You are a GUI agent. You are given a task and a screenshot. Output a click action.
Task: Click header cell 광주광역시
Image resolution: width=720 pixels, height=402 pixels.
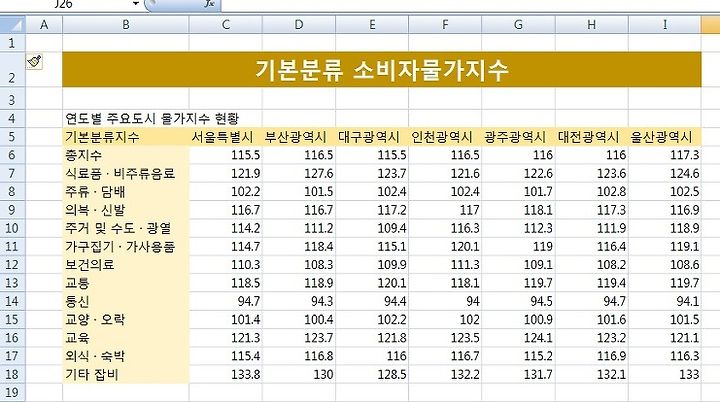(518, 136)
